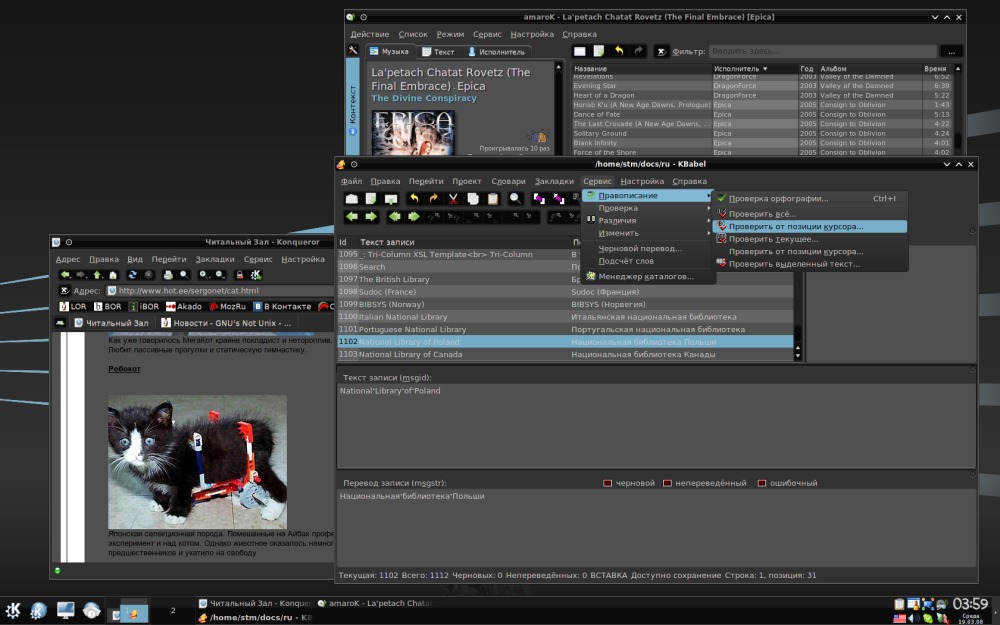Select Проверить всё menu item
This screenshot has height=625, width=1000.
click(810, 214)
